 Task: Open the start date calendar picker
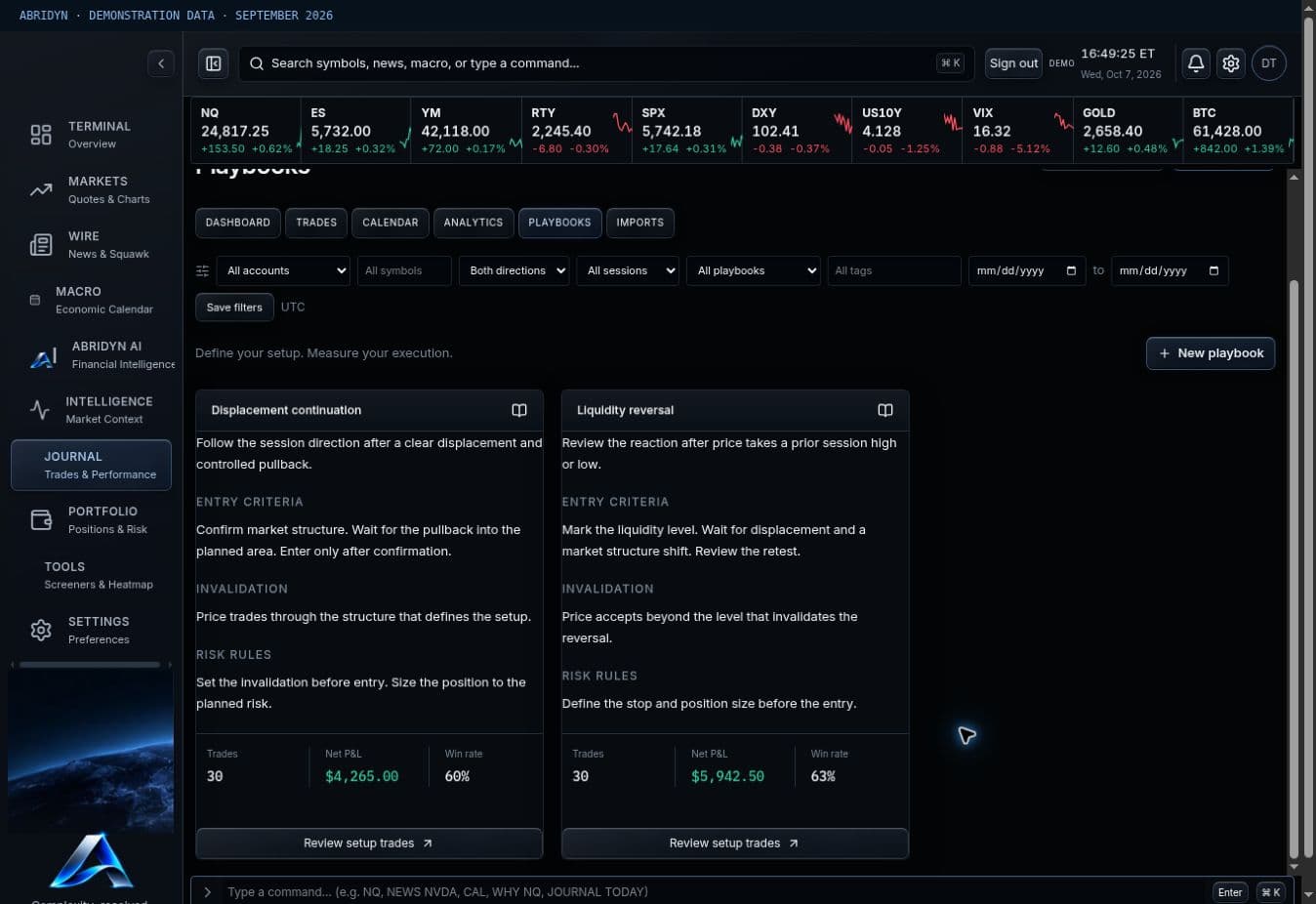1071,270
